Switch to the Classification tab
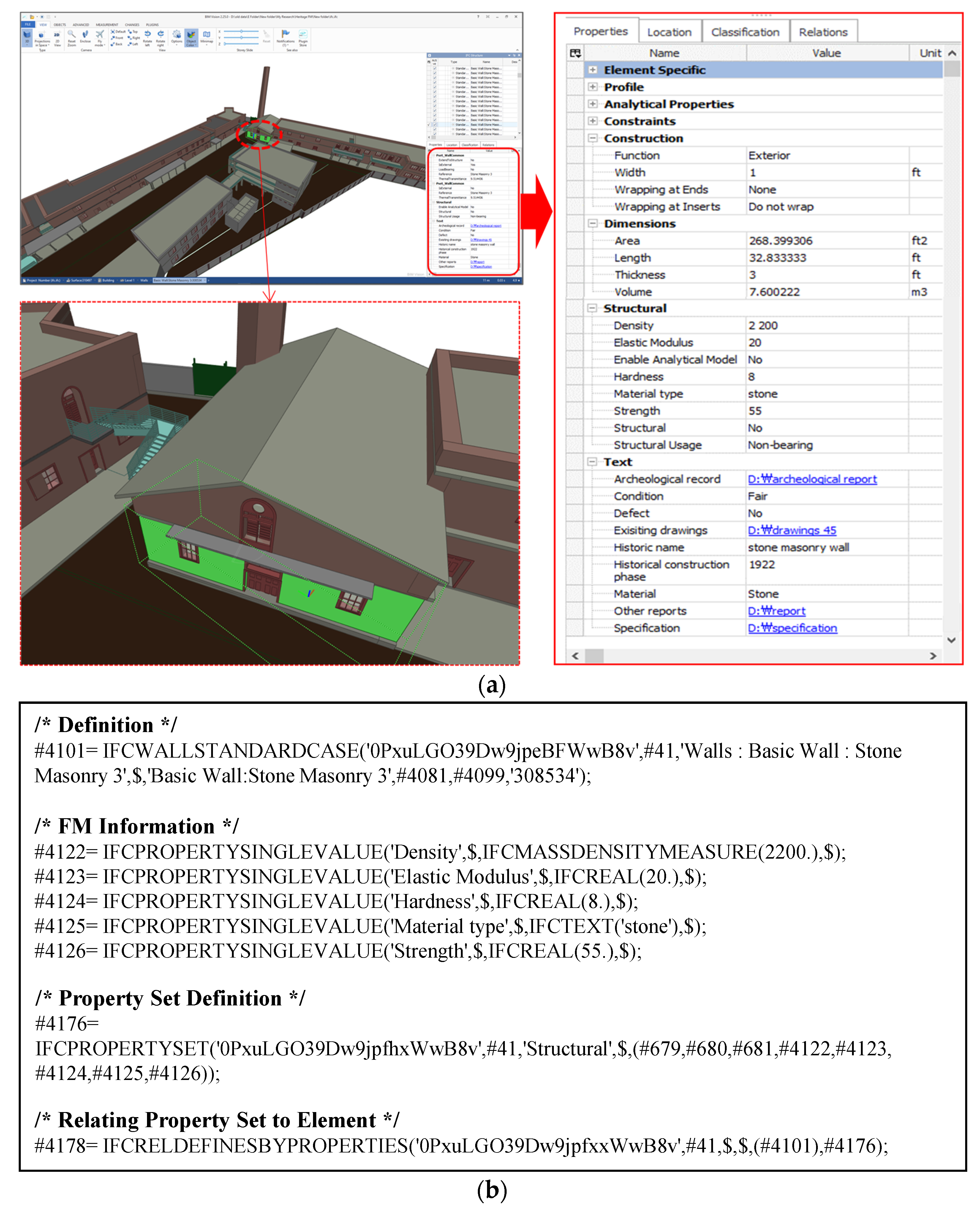980x1211 pixels. (745, 32)
